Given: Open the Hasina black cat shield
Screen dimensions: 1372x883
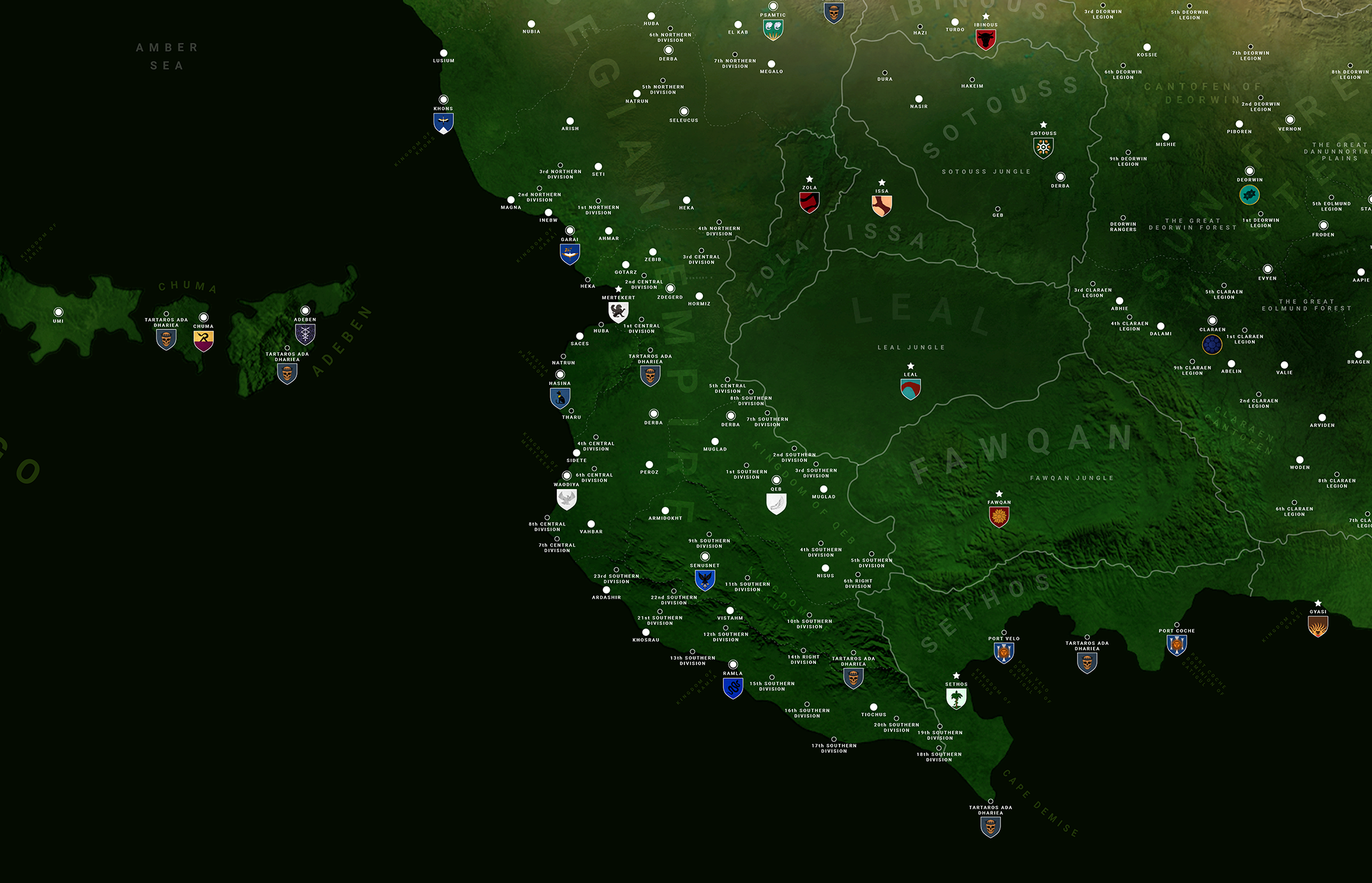Looking at the screenshot, I should [560, 398].
